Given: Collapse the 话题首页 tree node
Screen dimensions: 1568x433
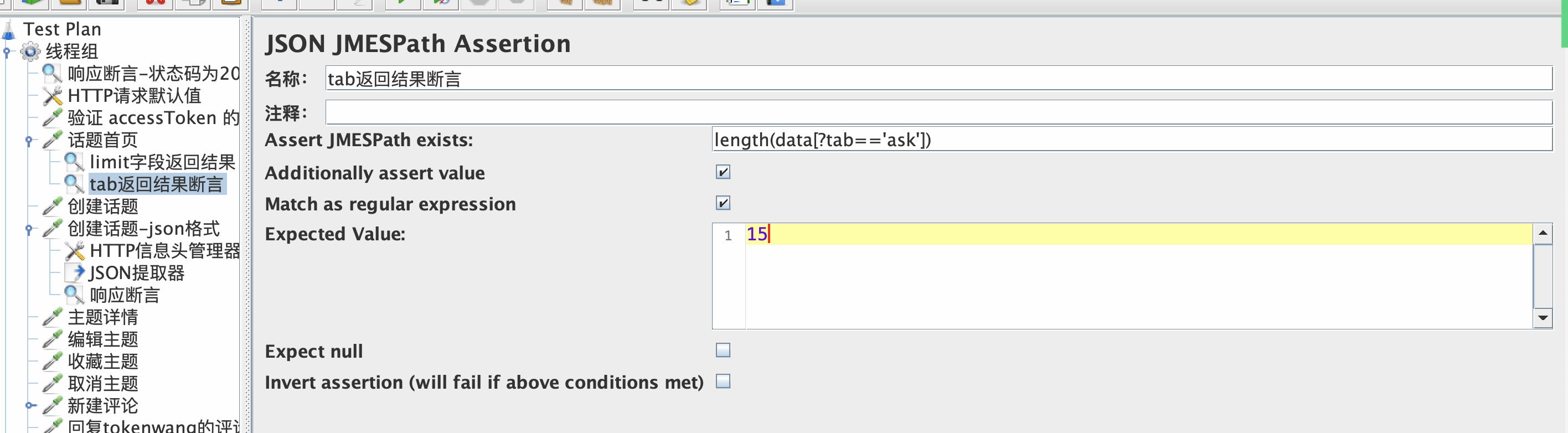Looking at the screenshot, I should 29,141.
